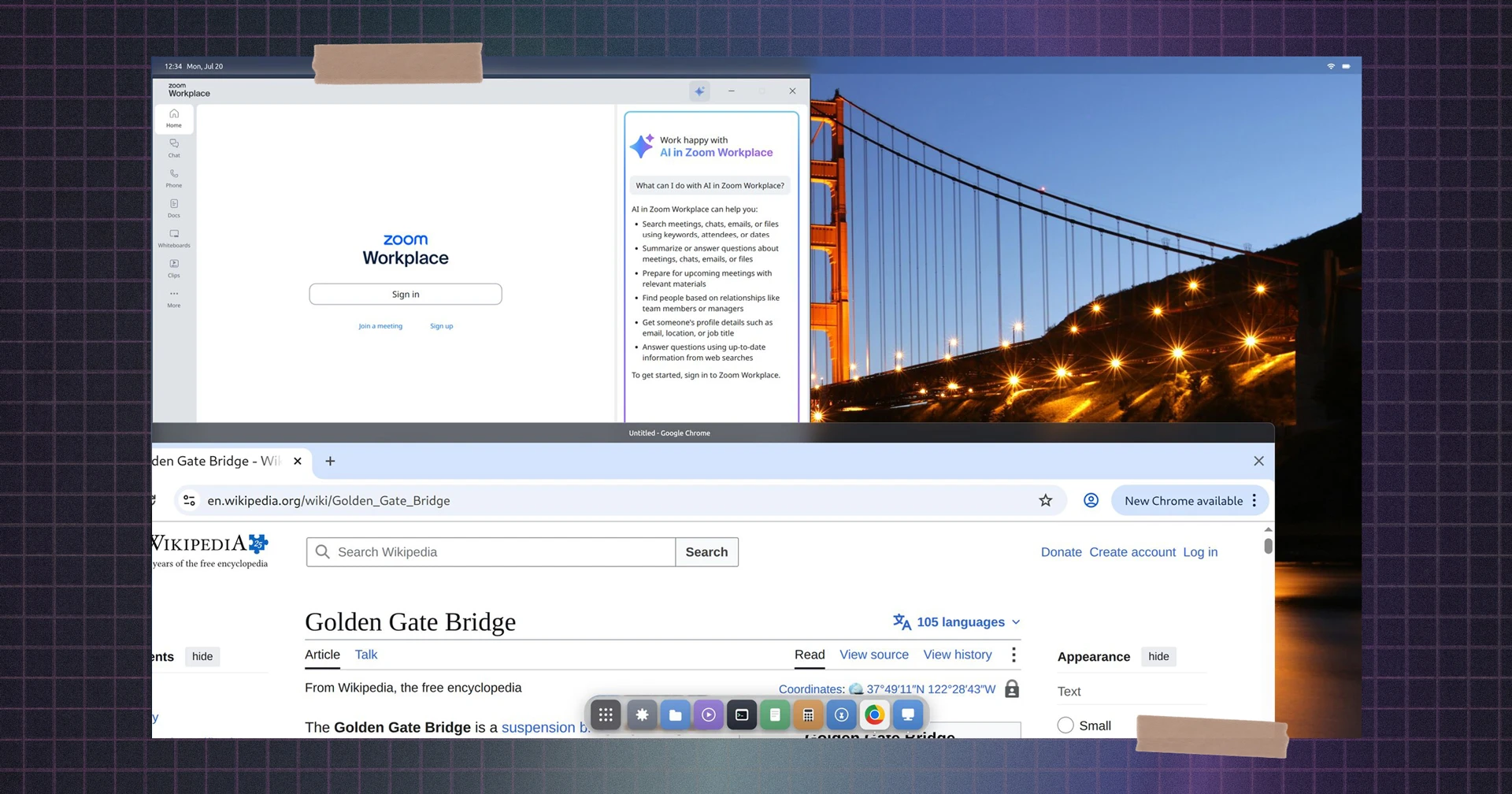Open Google Chrome from the dock
The width and height of the screenshot is (1512, 794).
tap(874, 714)
